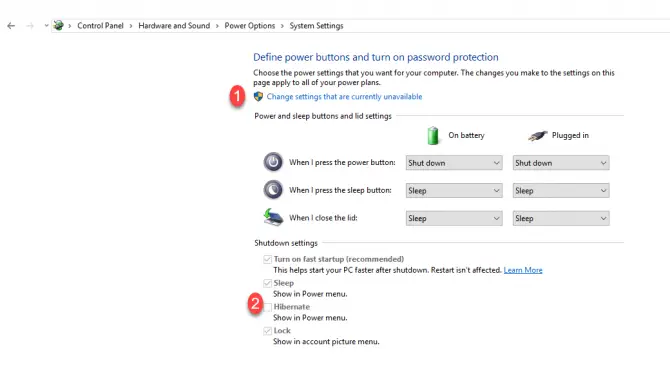Open power button On battery dropdown

point(454,163)
